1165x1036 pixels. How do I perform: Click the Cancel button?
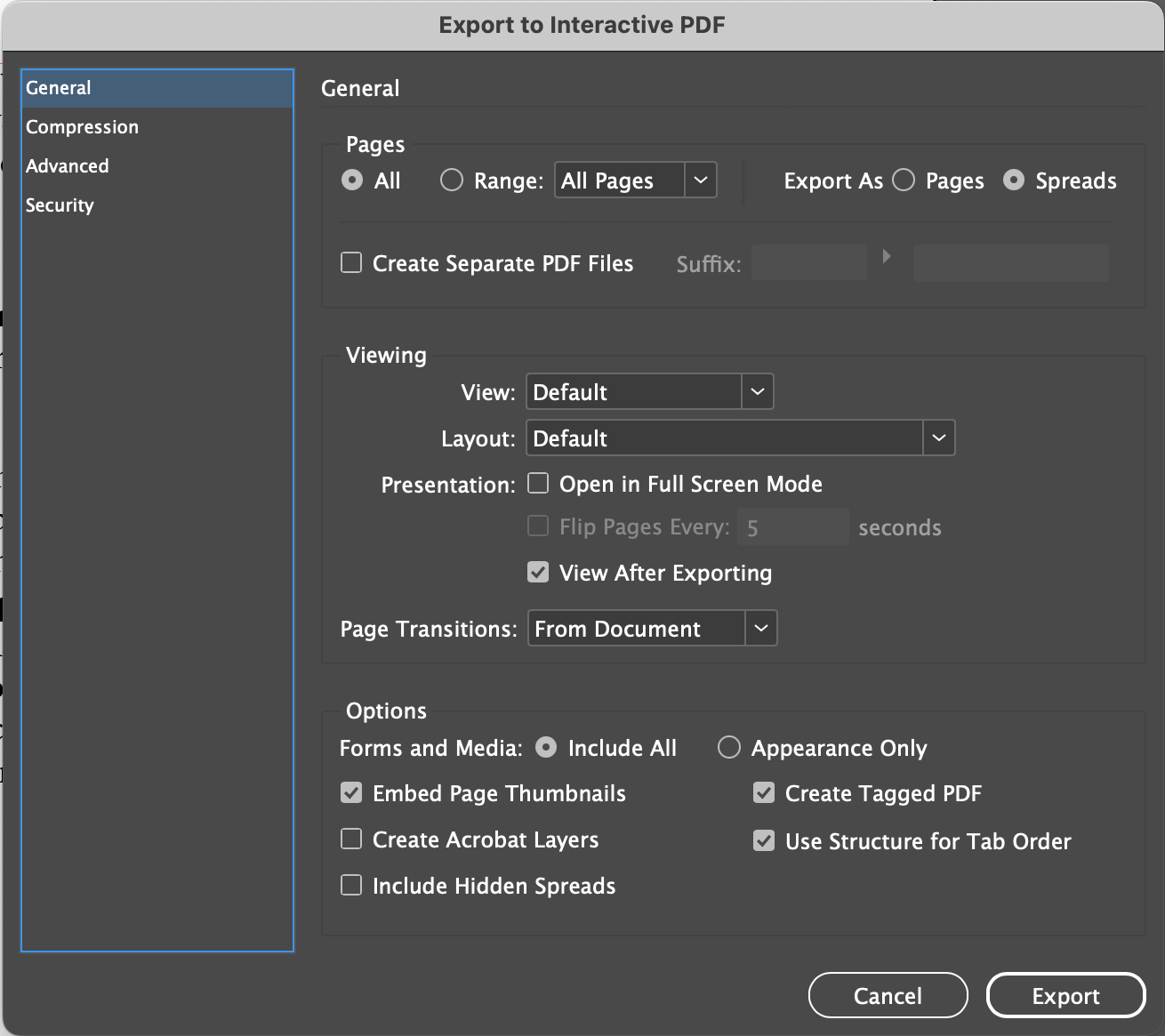point(888,995)
